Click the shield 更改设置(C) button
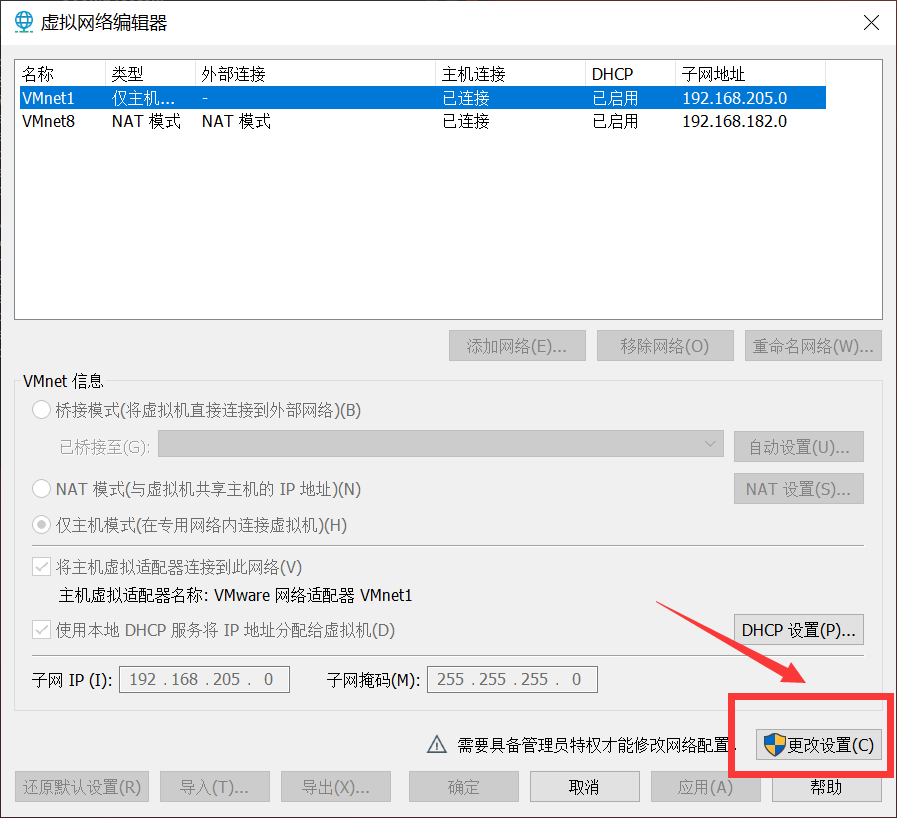Viewport: 897px width, 818px height. (x=818, y=745)
